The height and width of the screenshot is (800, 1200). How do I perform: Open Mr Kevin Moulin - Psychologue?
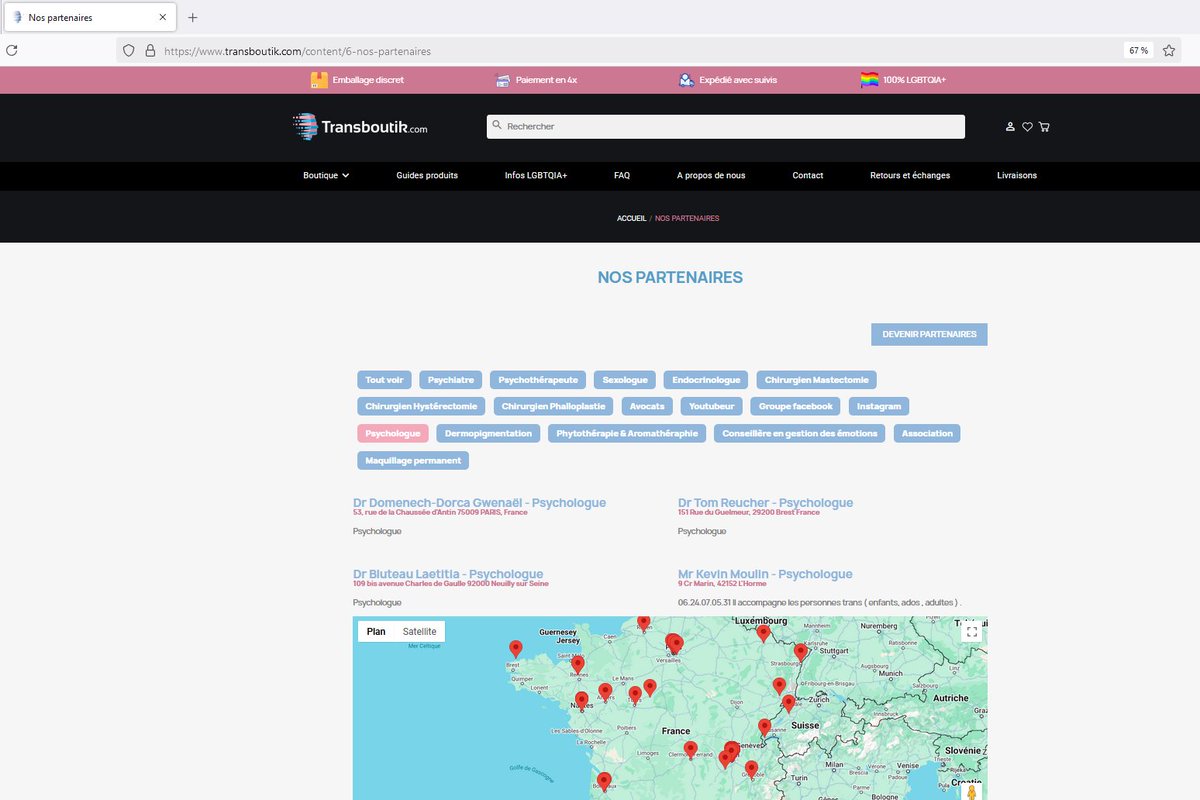[765, 575]
